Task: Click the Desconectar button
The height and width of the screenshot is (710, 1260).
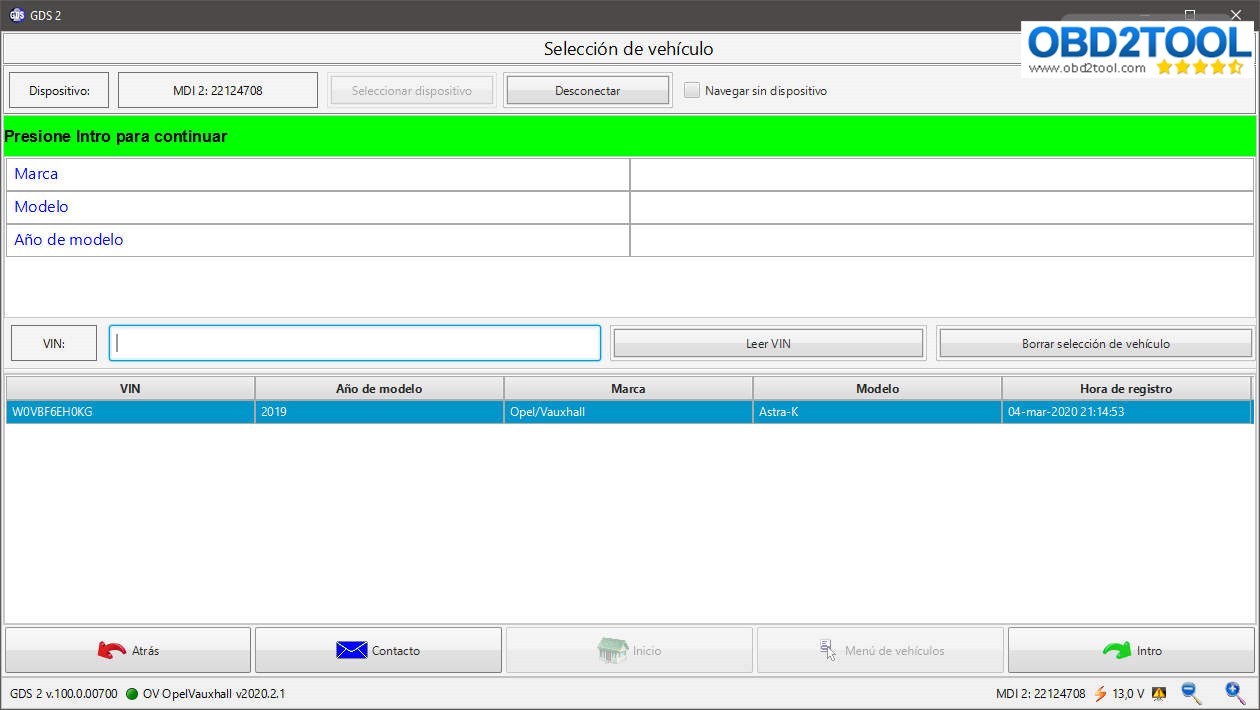Action: tap(587, 90)
